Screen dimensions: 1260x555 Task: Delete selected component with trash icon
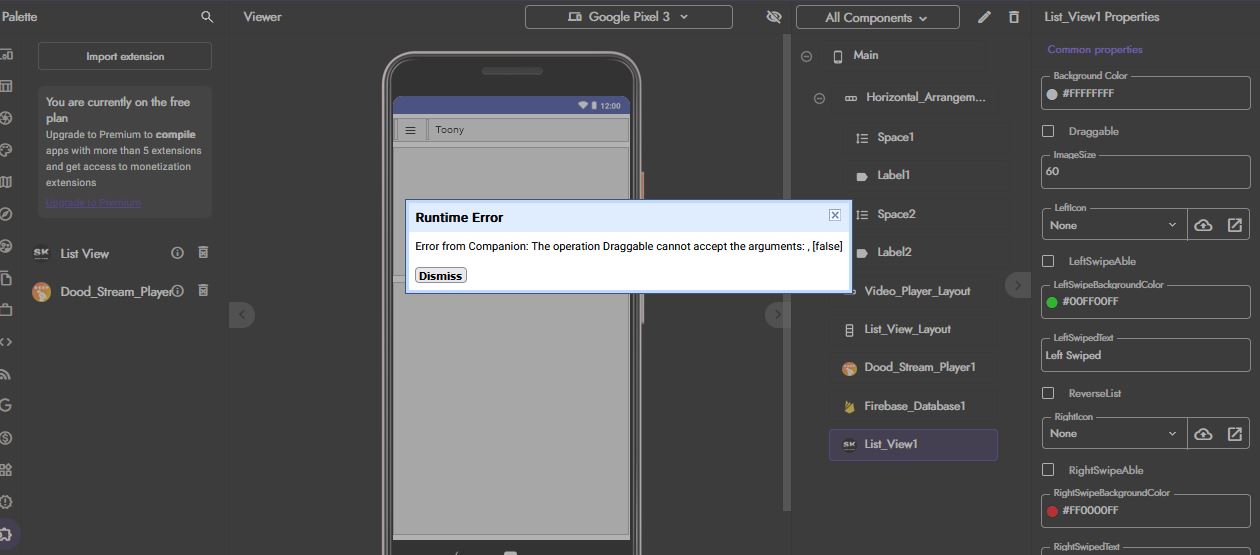tap(1013, 17)
